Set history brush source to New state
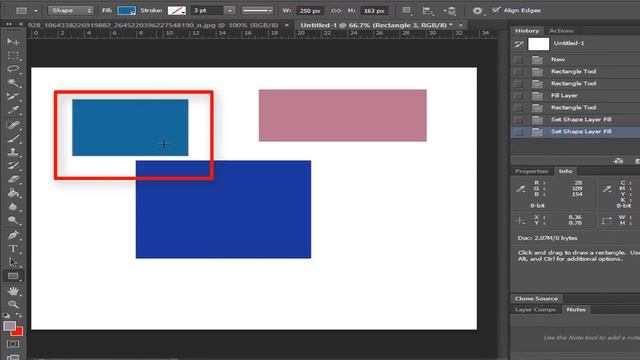 point(518,60)
